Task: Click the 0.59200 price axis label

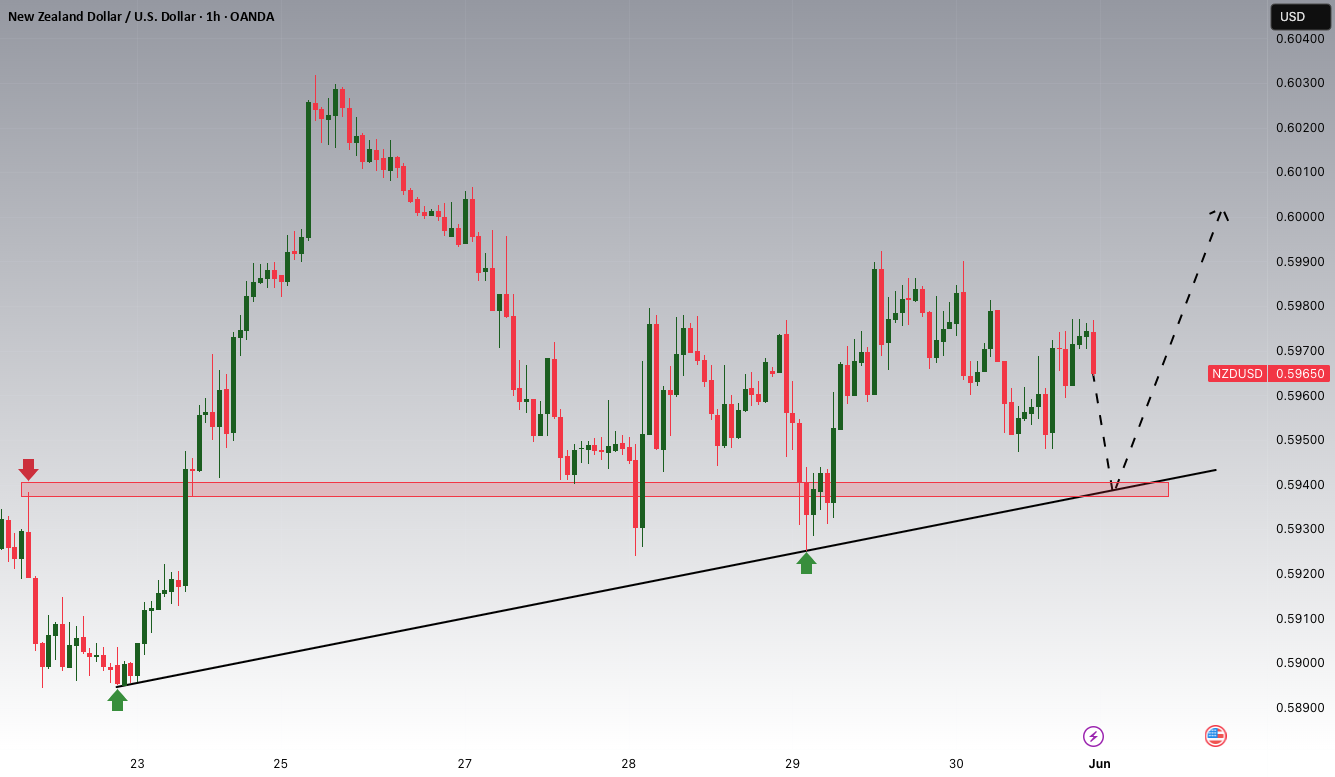Action: 1300,574
